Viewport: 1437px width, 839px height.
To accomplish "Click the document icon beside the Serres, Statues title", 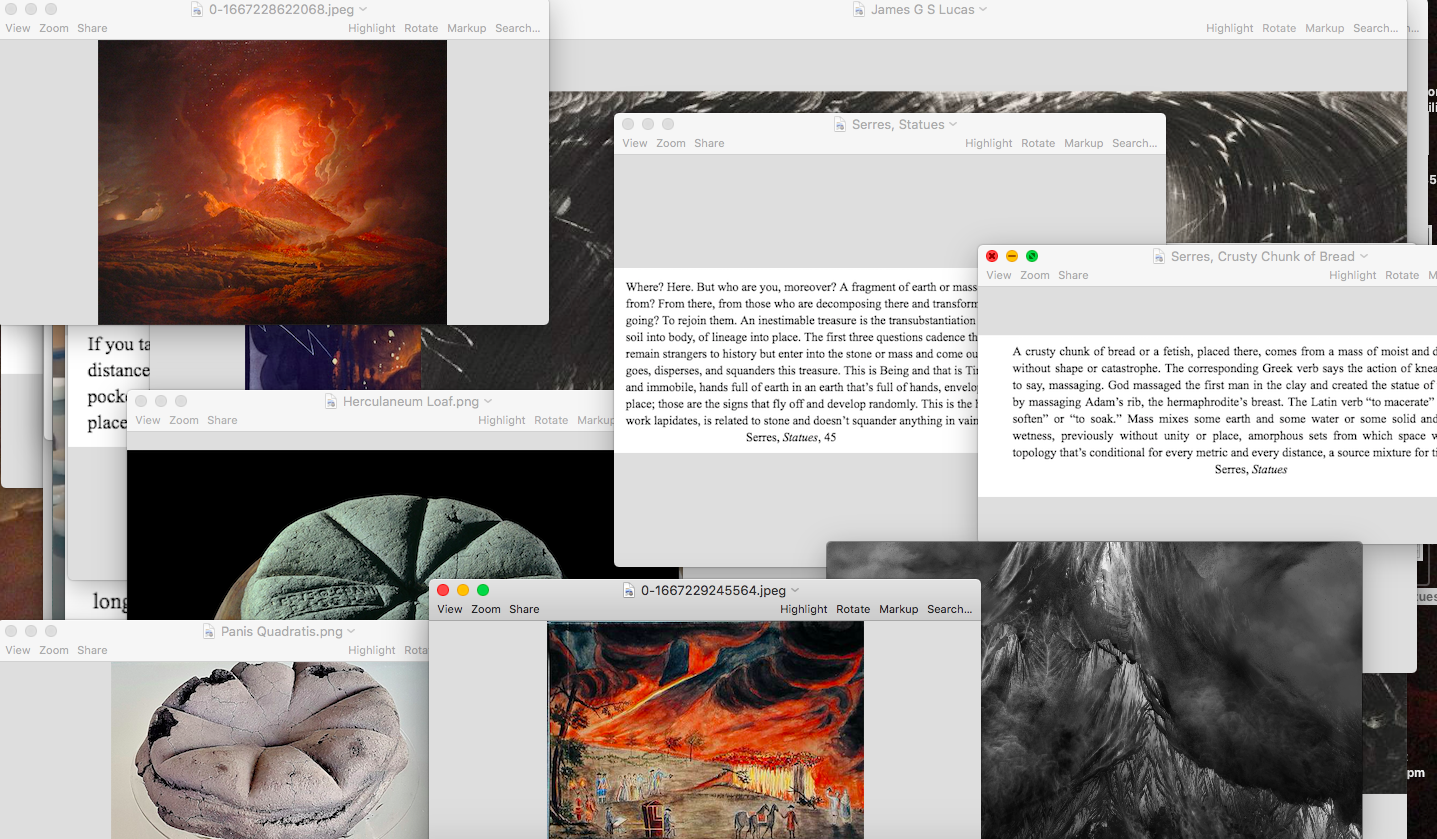I will [x=841, y=124].
